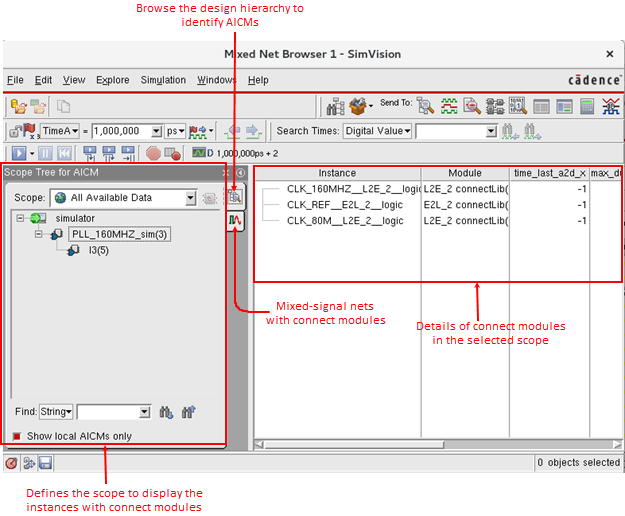Switch to the design hierarchy browse sidebar tab

tap(235, 197)
